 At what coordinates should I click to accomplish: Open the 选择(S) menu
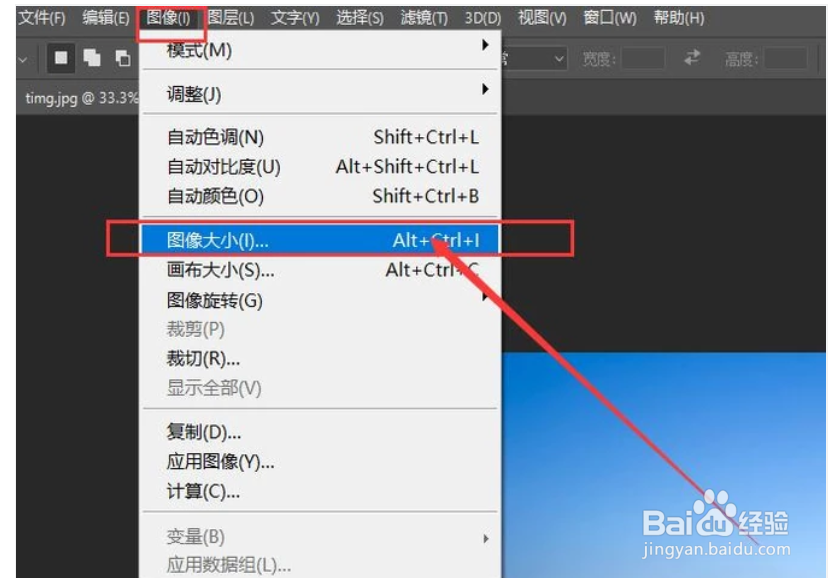tap(360, 18)
